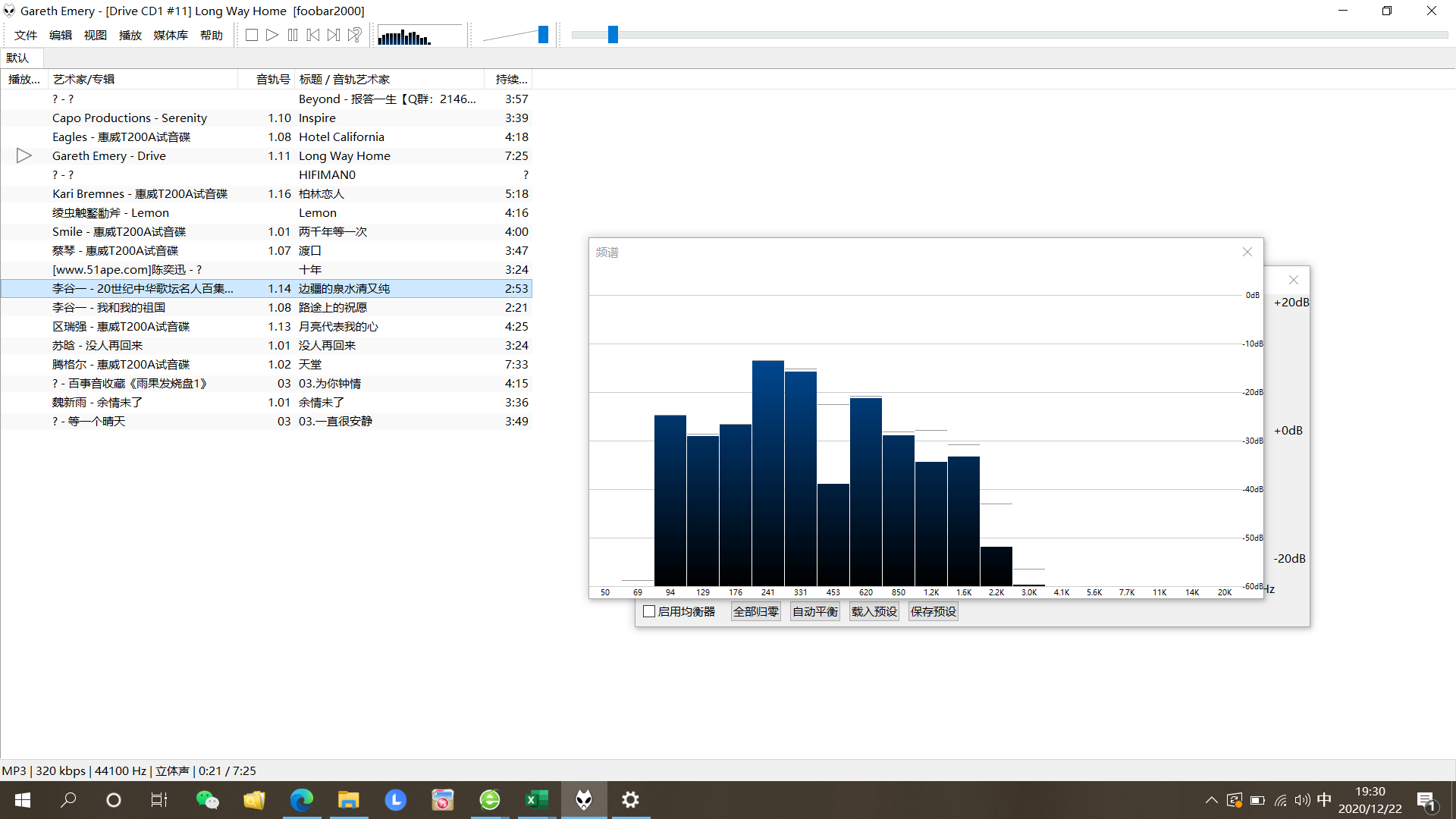Click the 播放 status column header
This screenshot has width=1456, height=819.
coord(24,79)
